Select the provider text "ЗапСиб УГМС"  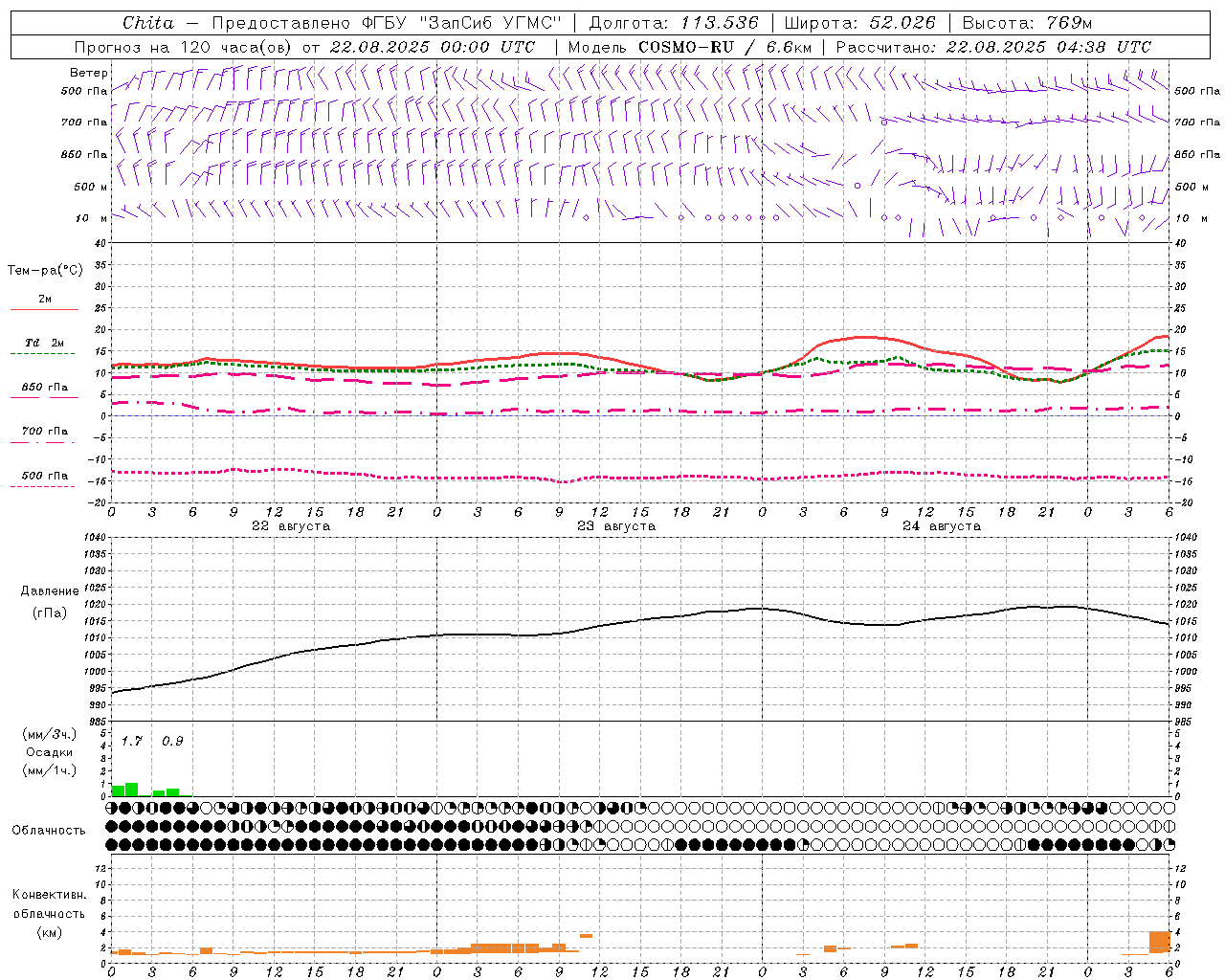tap(490, 23)
